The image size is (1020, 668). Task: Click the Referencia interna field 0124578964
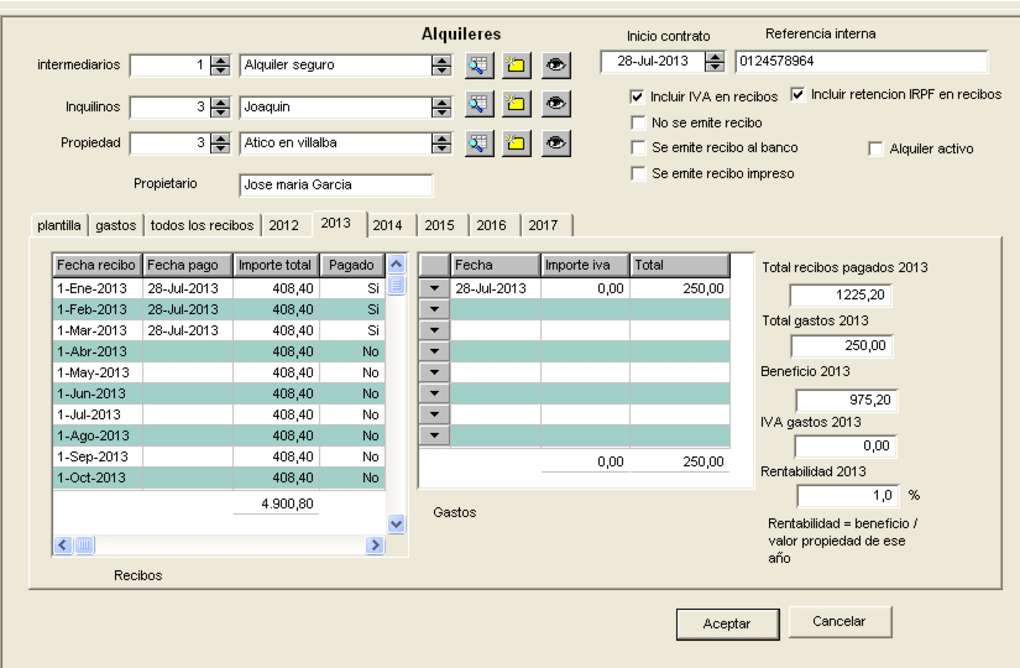tap(861, 61)
